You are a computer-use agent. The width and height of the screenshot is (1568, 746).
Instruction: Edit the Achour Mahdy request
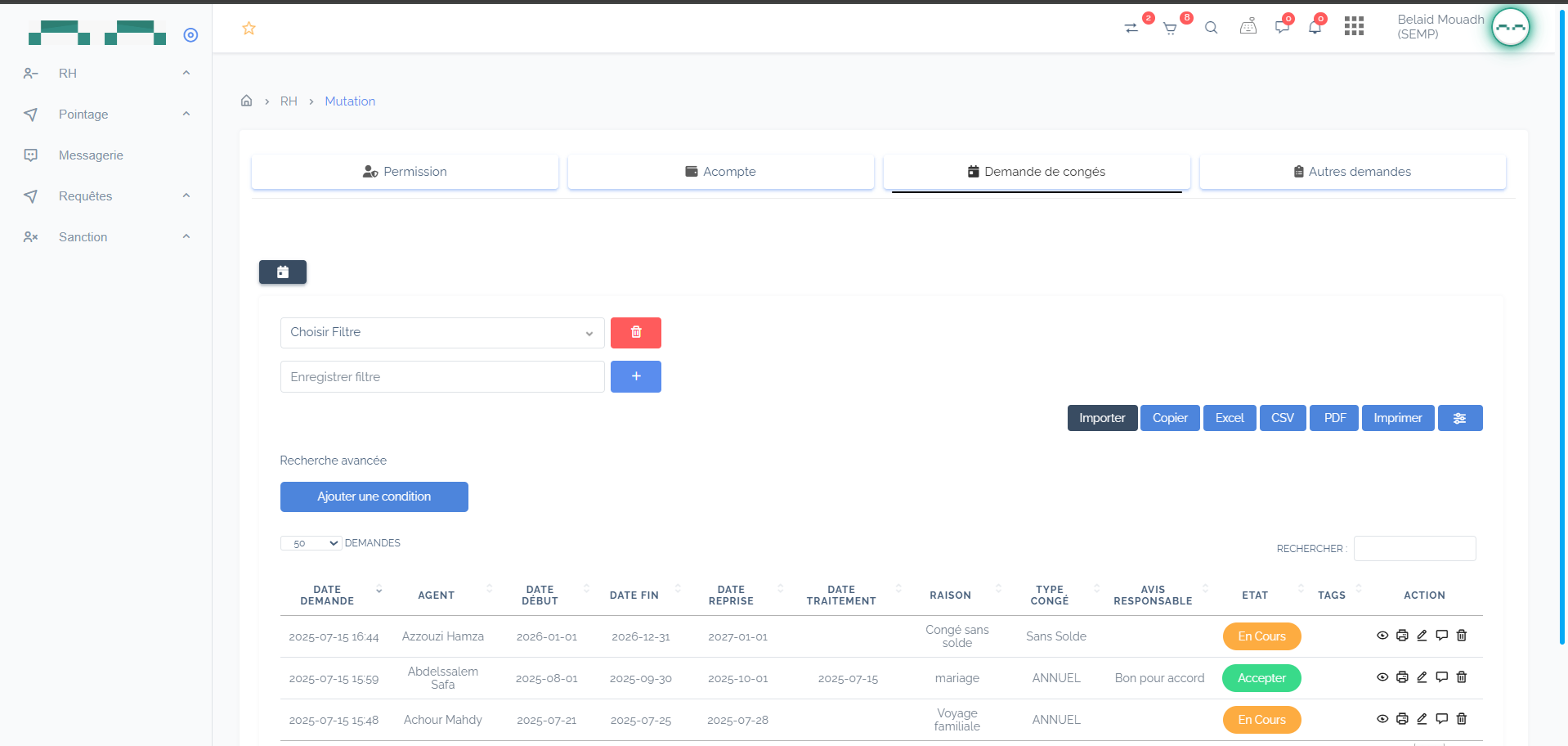coord(1422,719)
